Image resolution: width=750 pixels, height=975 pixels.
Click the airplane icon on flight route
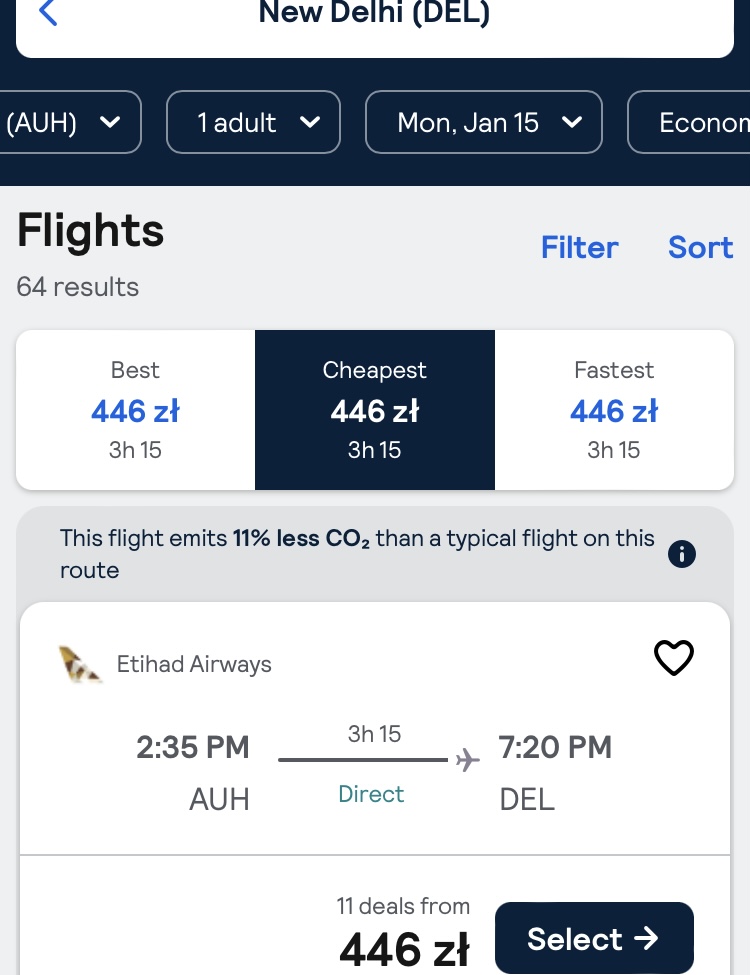tap(468, 759)
